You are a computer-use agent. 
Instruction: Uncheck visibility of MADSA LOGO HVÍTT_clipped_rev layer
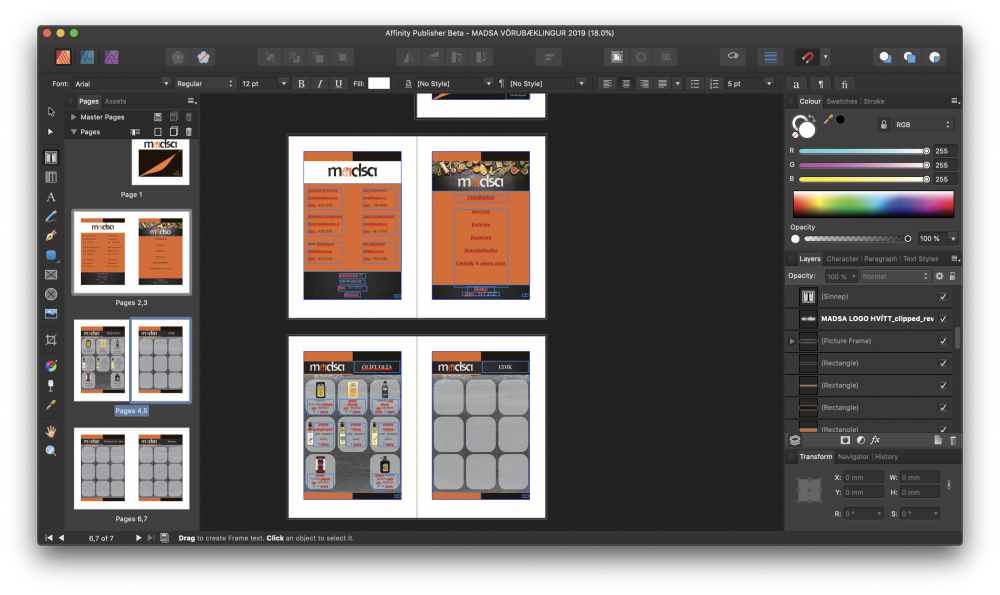(941, 318)
